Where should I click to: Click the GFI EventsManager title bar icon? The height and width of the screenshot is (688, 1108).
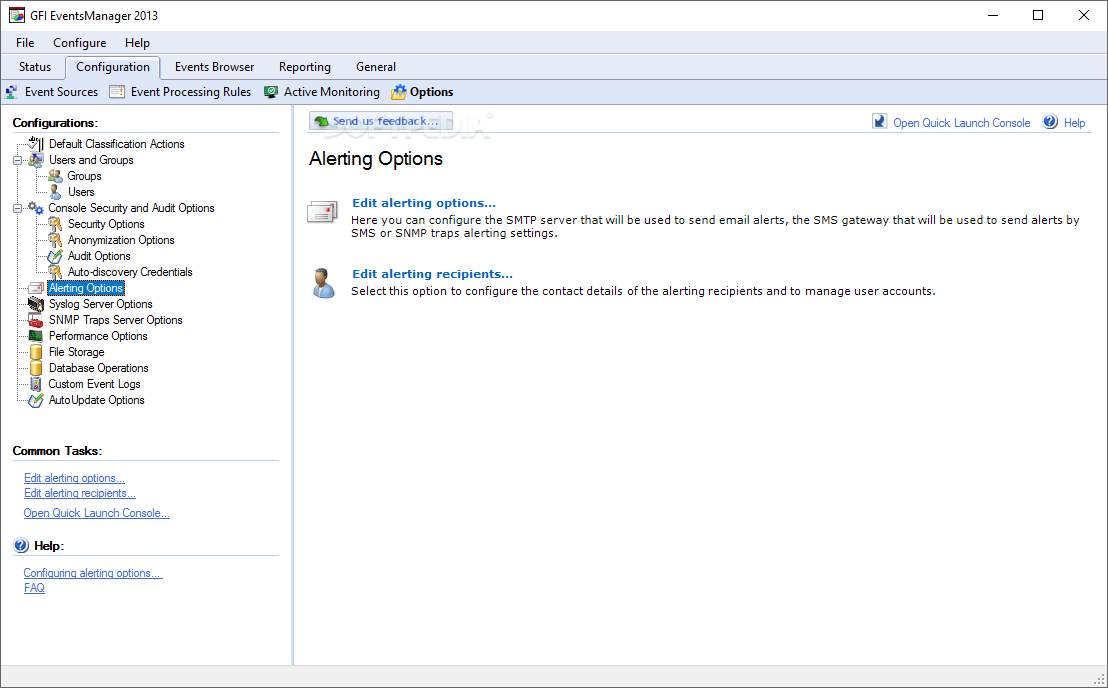tap(17, 15)
